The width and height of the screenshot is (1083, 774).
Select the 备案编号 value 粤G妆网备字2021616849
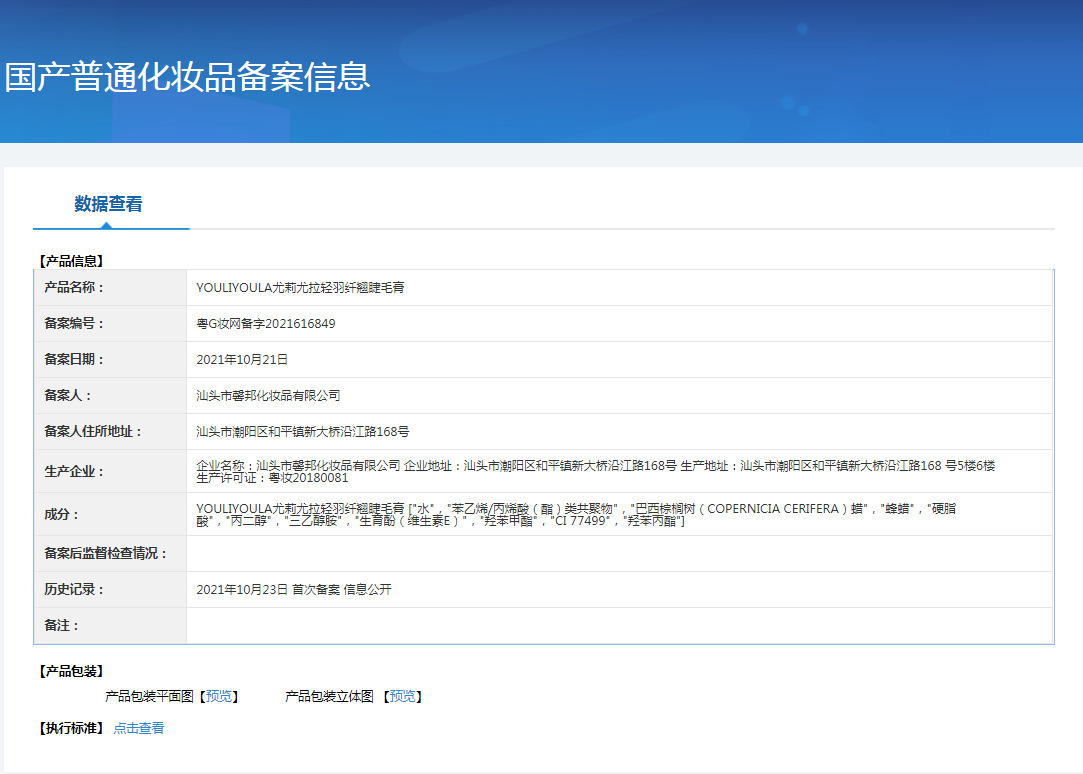point(266,323)
